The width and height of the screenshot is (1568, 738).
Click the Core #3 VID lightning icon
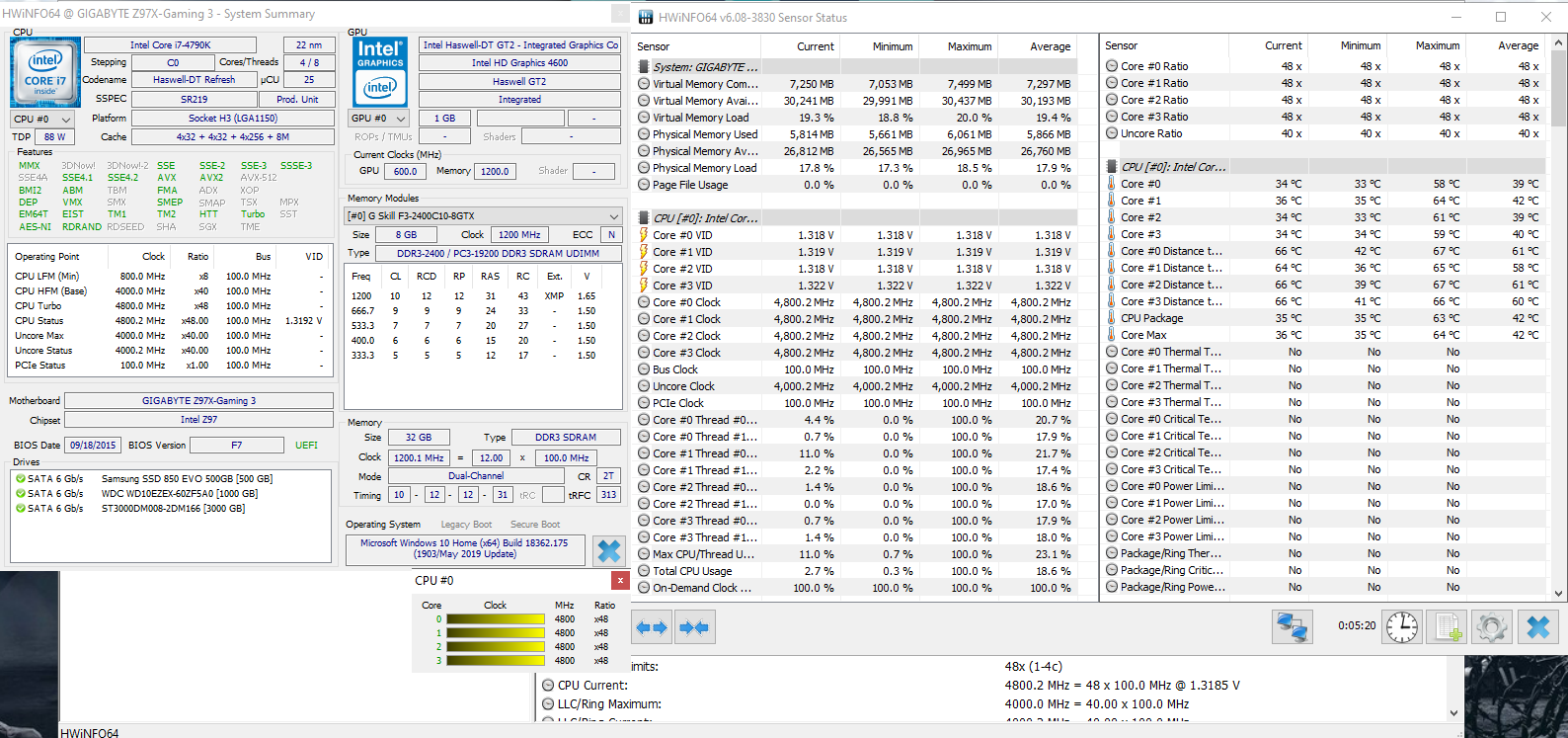644,286
